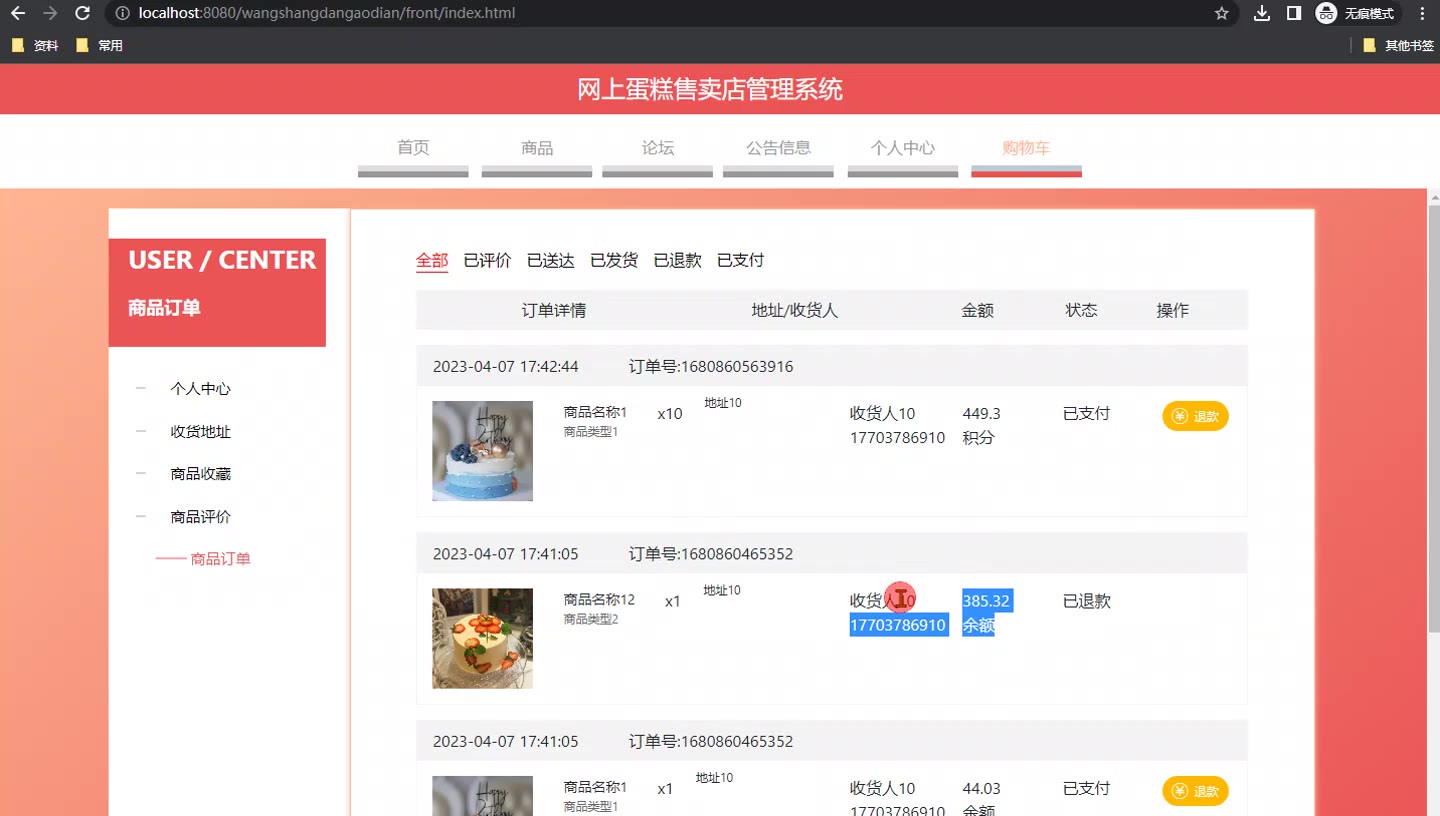This screenshot has height=816, width=1440.
Task: Open the blue cake thumbnail of 商品名称1 x10
Action: click(482, 451)
